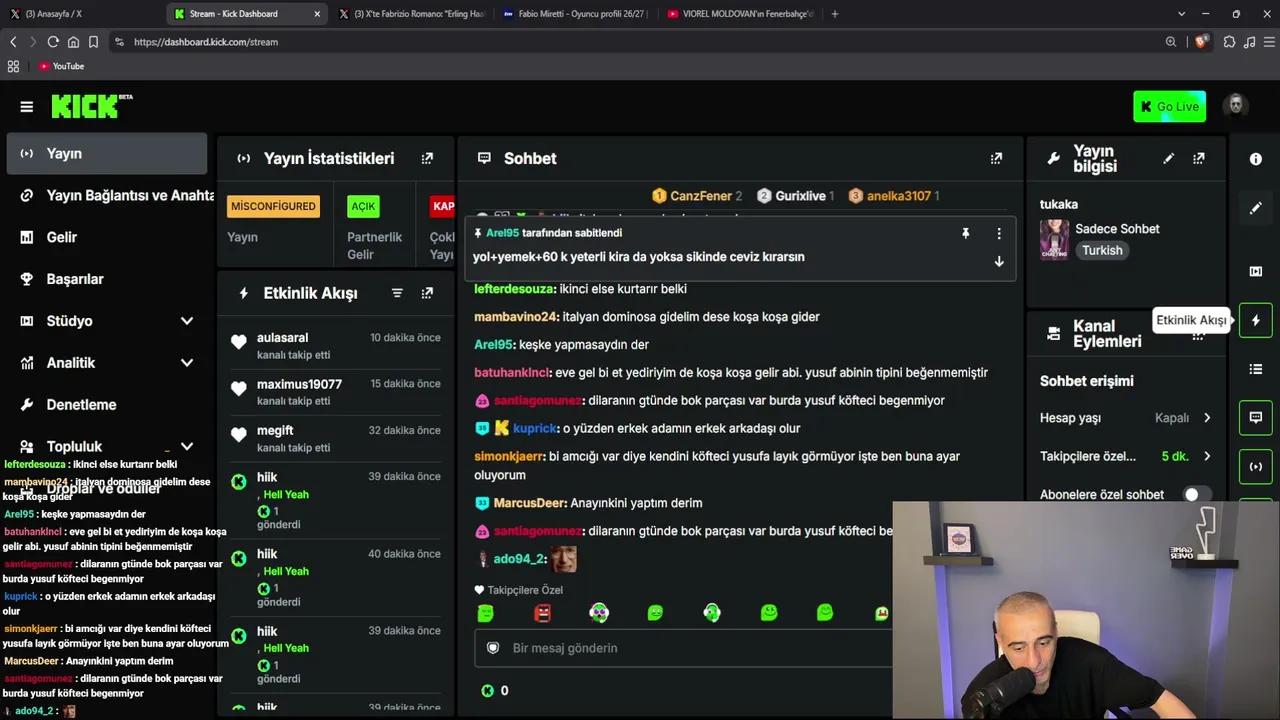Open a new browser tab
The height and width of the screenshot is (720, 1280).
835,14
